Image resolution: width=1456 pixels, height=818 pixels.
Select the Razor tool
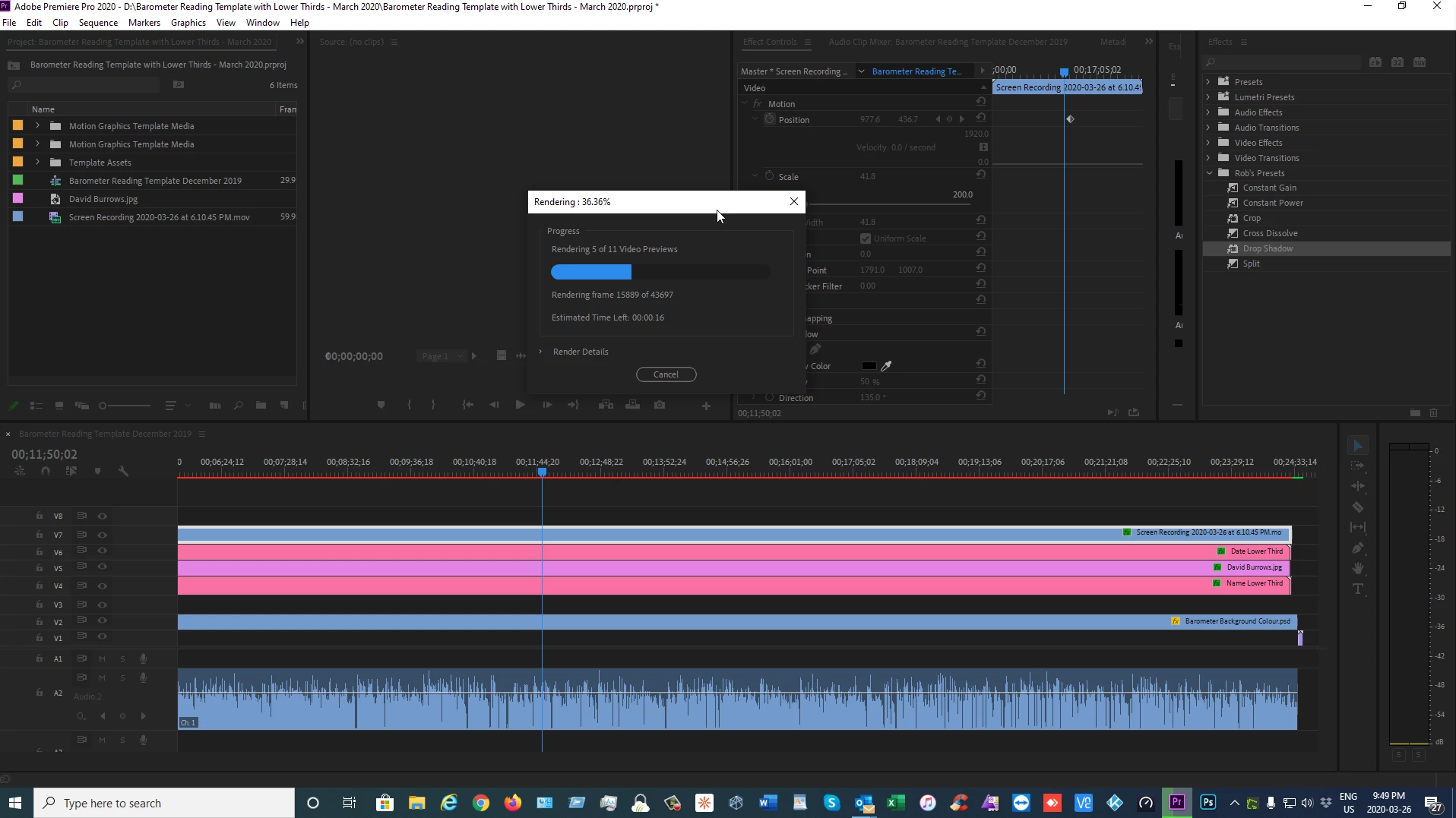(1358, 507)
